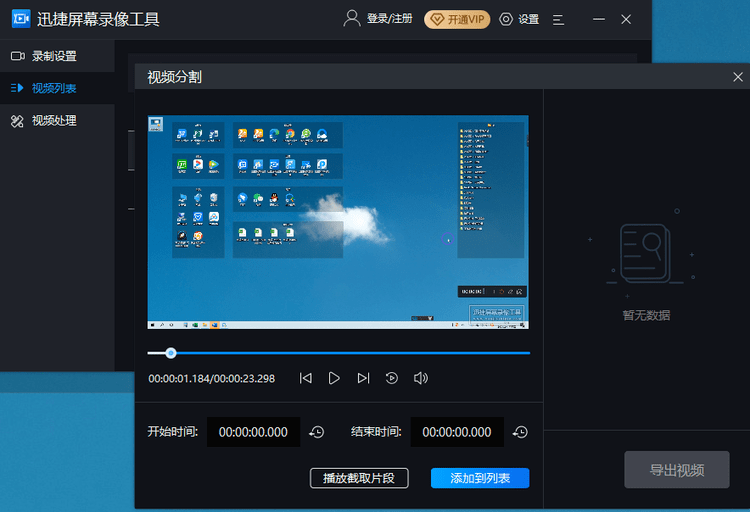Screen dimensions: 750x512
Task: Click the 录制设置 camera icon
Action: click(18, 56)
